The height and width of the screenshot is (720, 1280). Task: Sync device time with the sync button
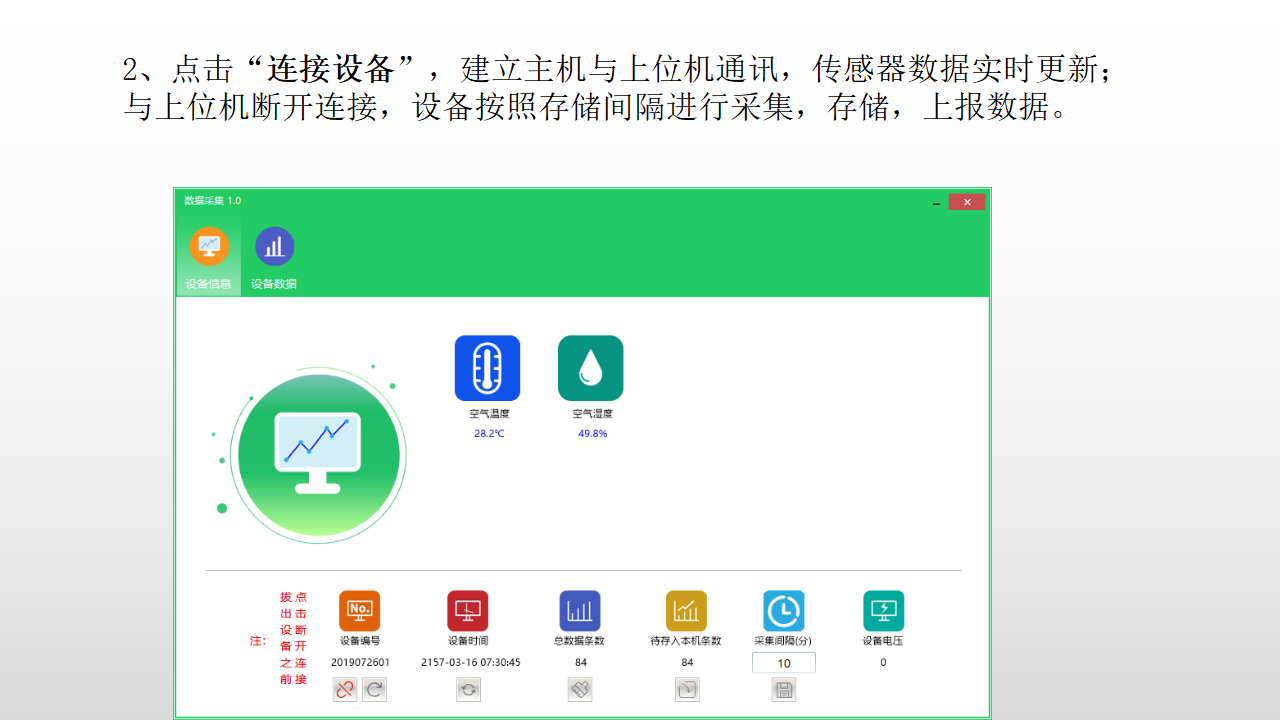(468, 689)
